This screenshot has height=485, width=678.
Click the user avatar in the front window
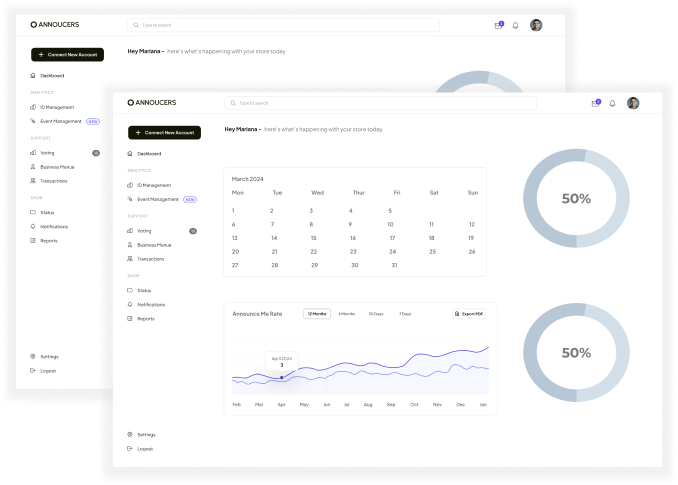pos(633,103)
